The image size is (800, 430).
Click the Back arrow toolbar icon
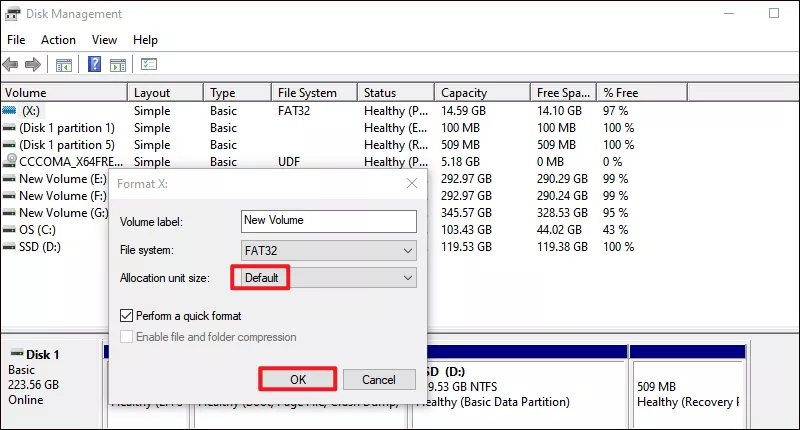10,65
